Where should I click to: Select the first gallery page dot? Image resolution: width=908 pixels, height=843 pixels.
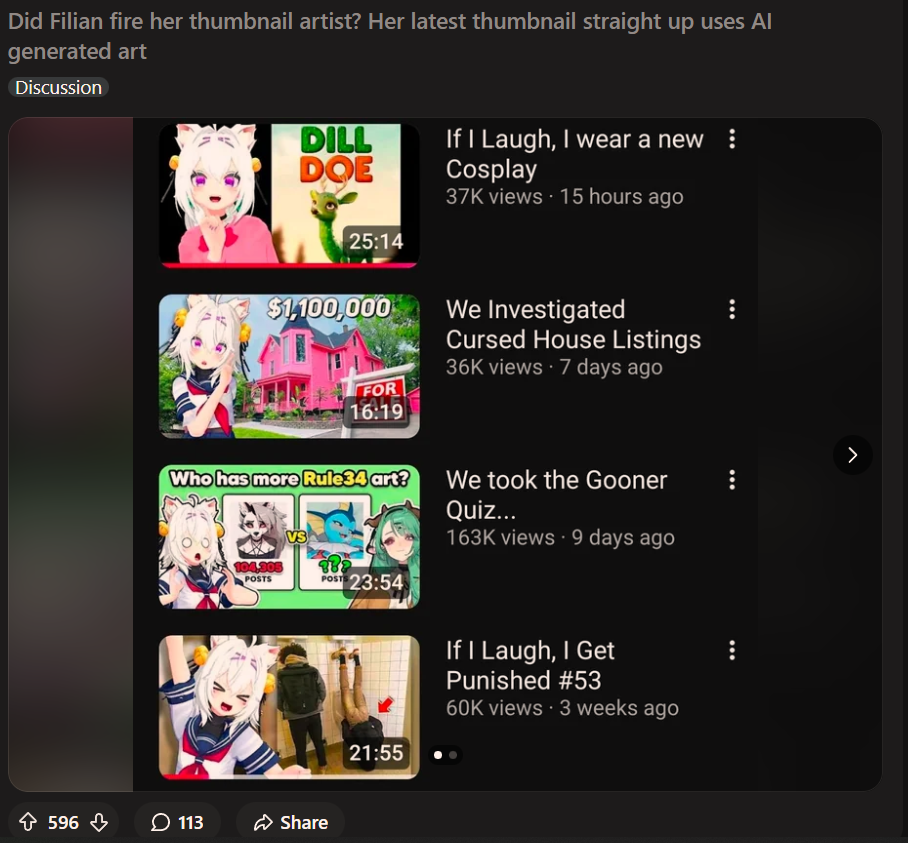[x=438, y=755]
